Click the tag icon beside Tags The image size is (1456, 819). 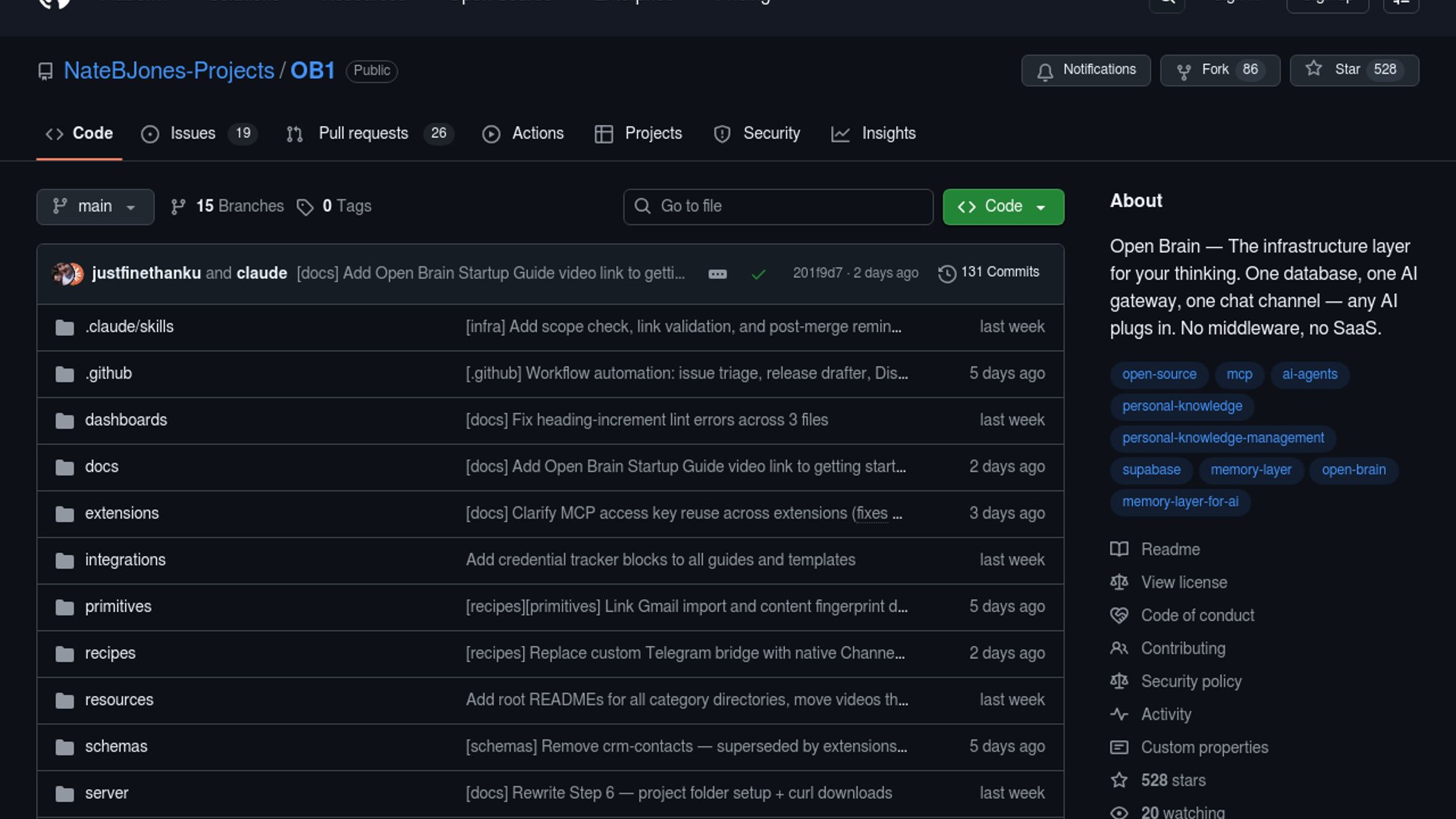(x=305, y=207)
